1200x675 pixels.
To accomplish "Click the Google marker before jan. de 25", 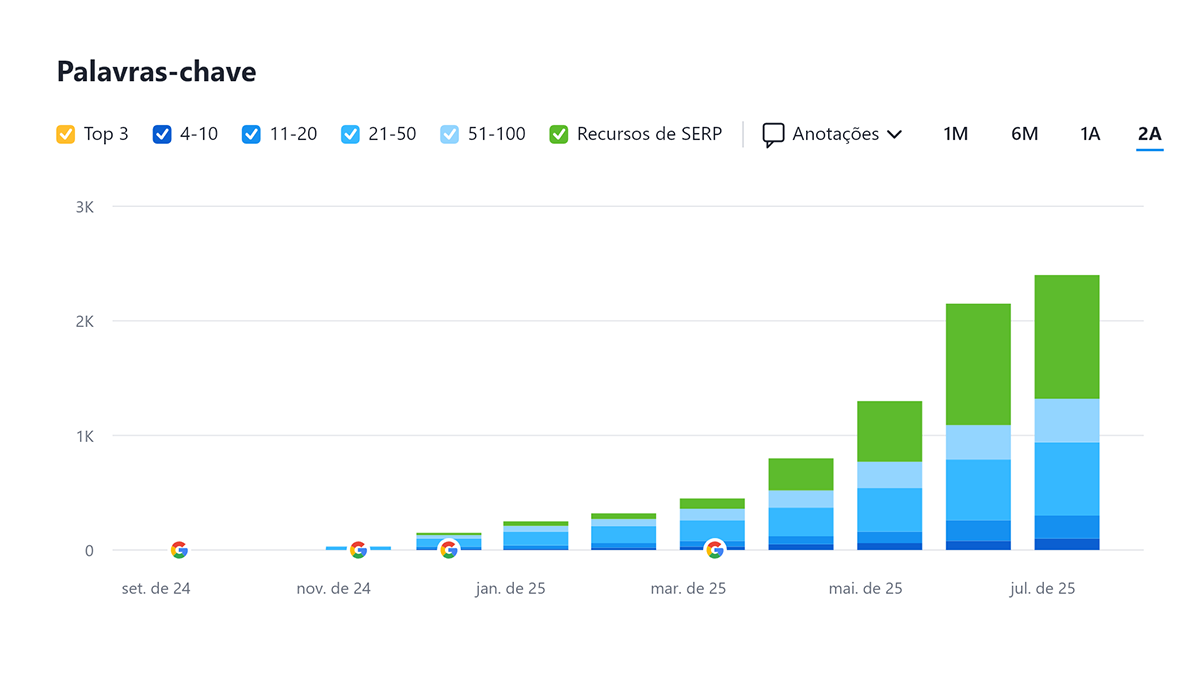I will (449, 549).
